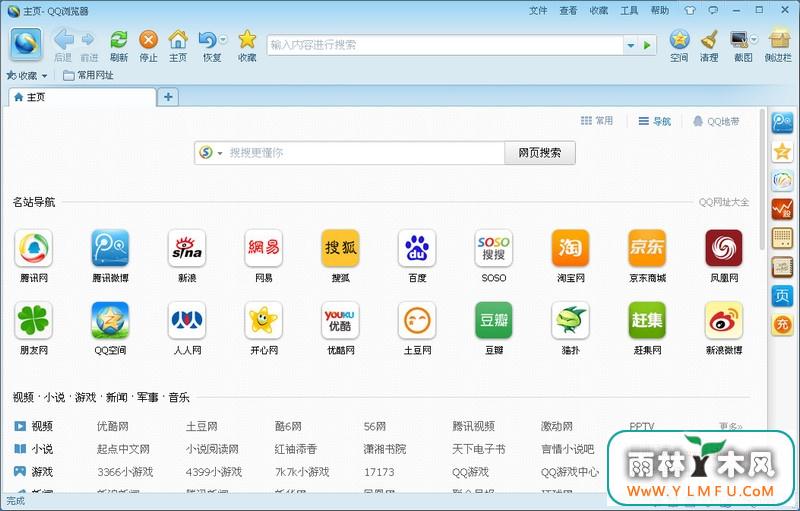The height and width of the screenshot is (511, 800).
Task: Open the 网易 site icon
Action: (264, 248)
